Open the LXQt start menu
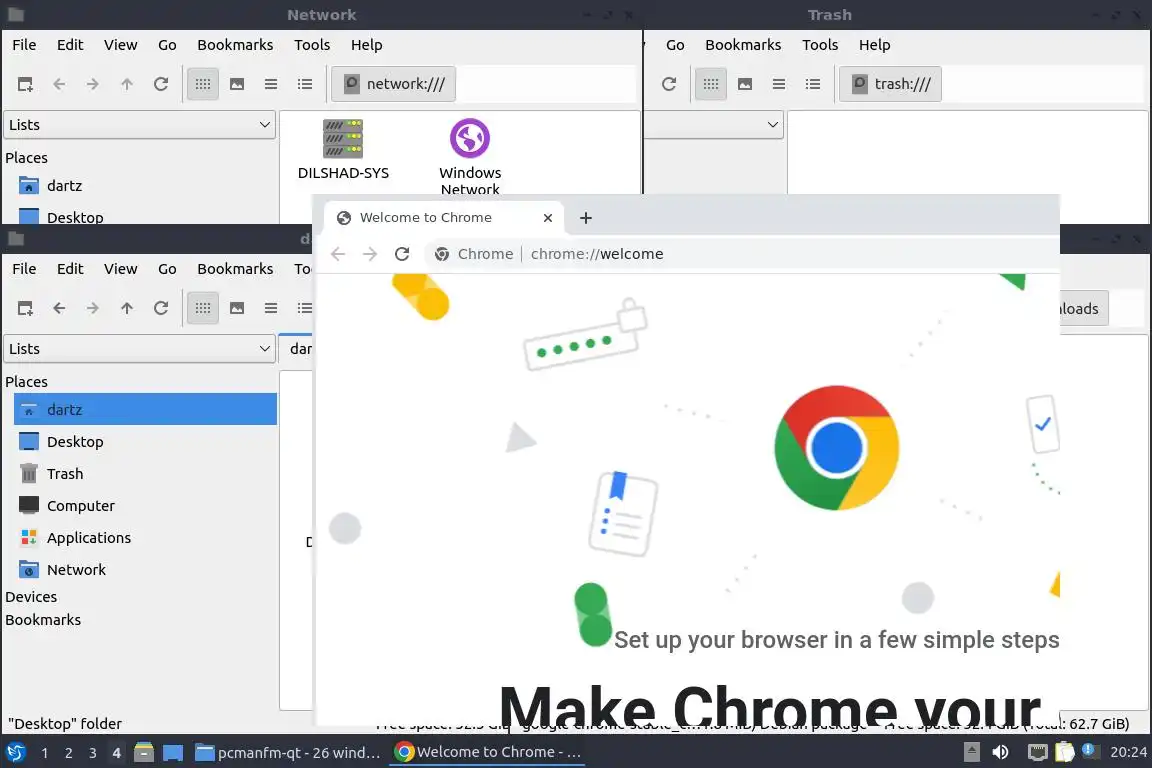This screenshot has height=768, width=1152. pyautogui.click(x=15, y=752)
